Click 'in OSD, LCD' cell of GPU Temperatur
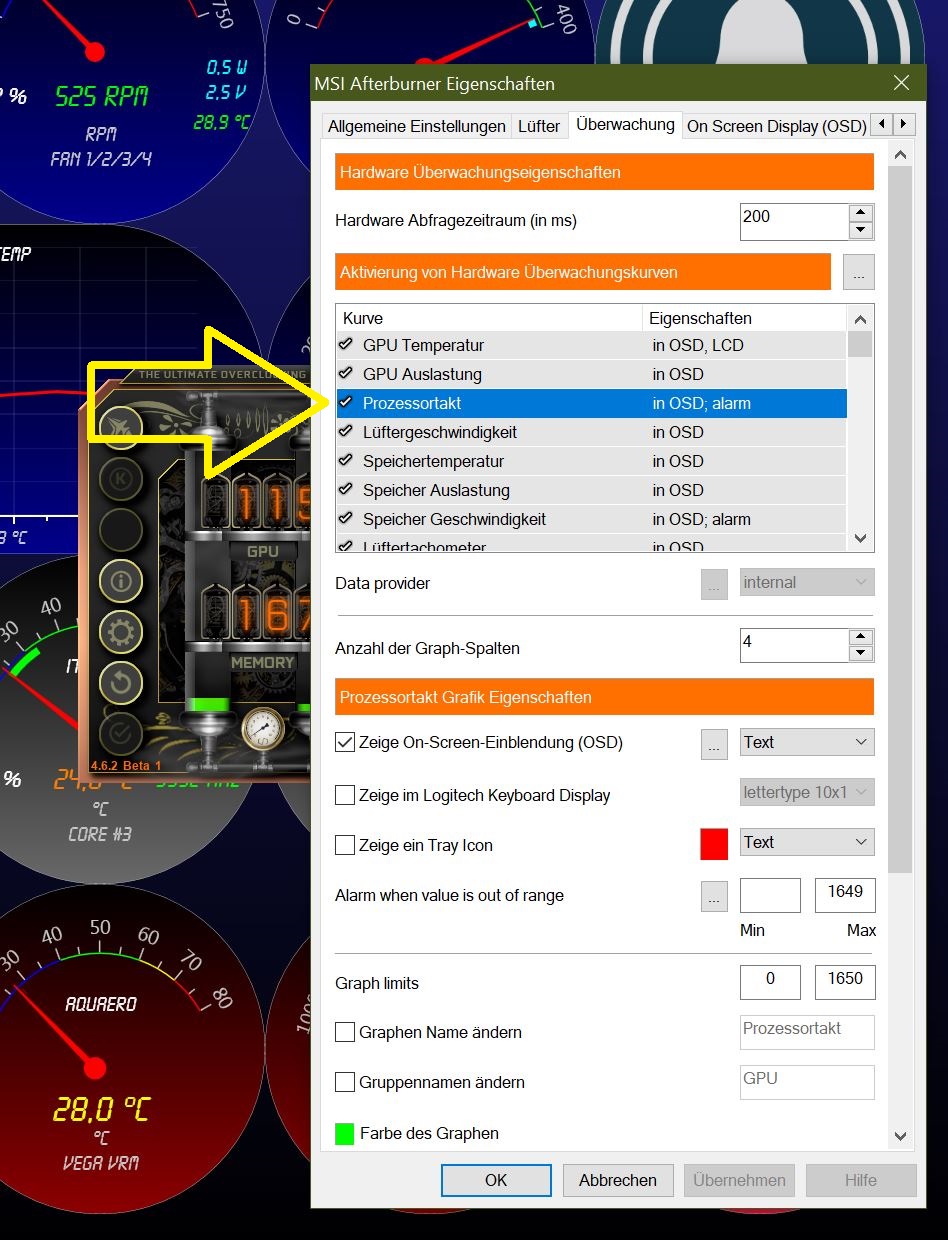This screenshot has width=948, height=1240. tap(698, 345)
